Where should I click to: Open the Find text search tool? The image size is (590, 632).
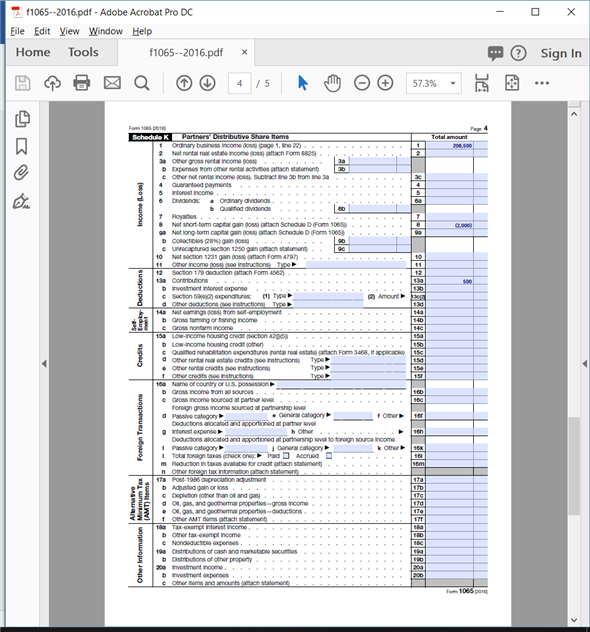pos(142,83)
